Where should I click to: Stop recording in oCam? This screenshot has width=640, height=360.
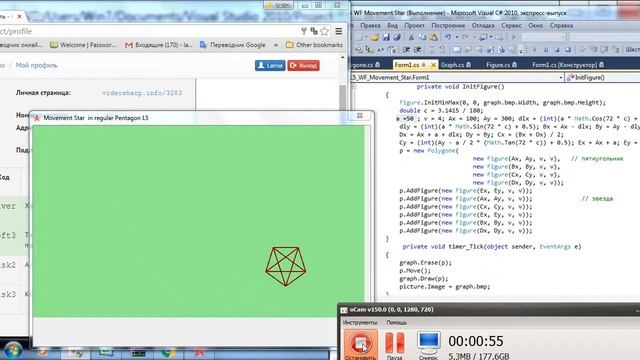point(360,345)
